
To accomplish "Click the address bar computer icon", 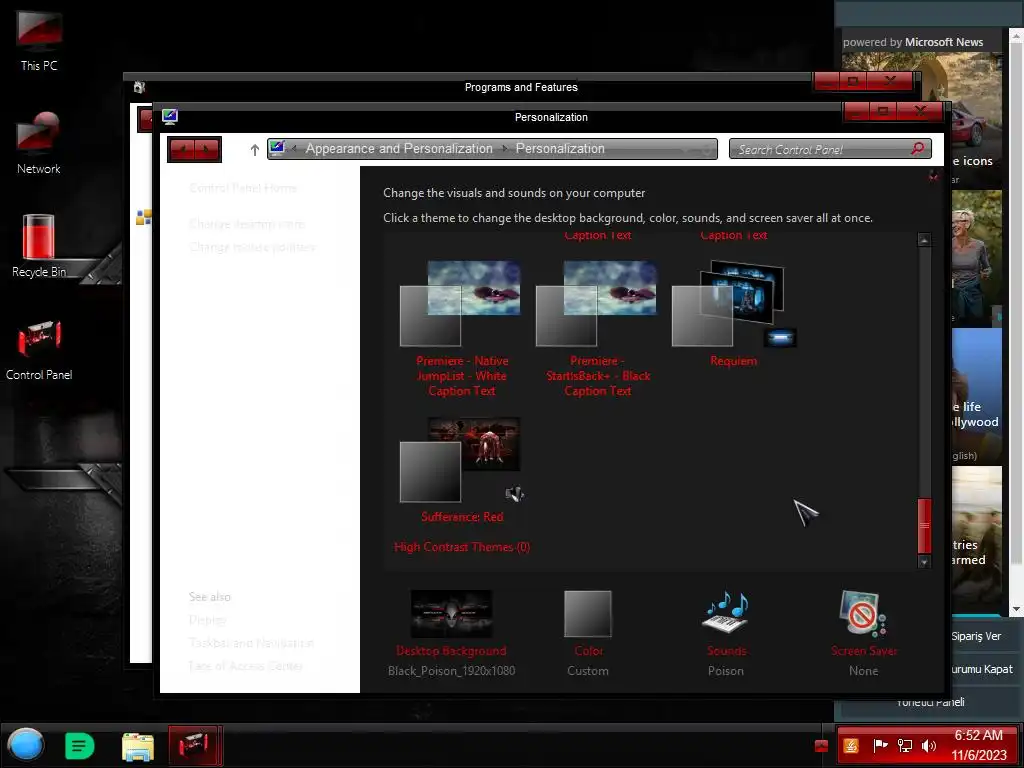I will click(x=277, y=148).
